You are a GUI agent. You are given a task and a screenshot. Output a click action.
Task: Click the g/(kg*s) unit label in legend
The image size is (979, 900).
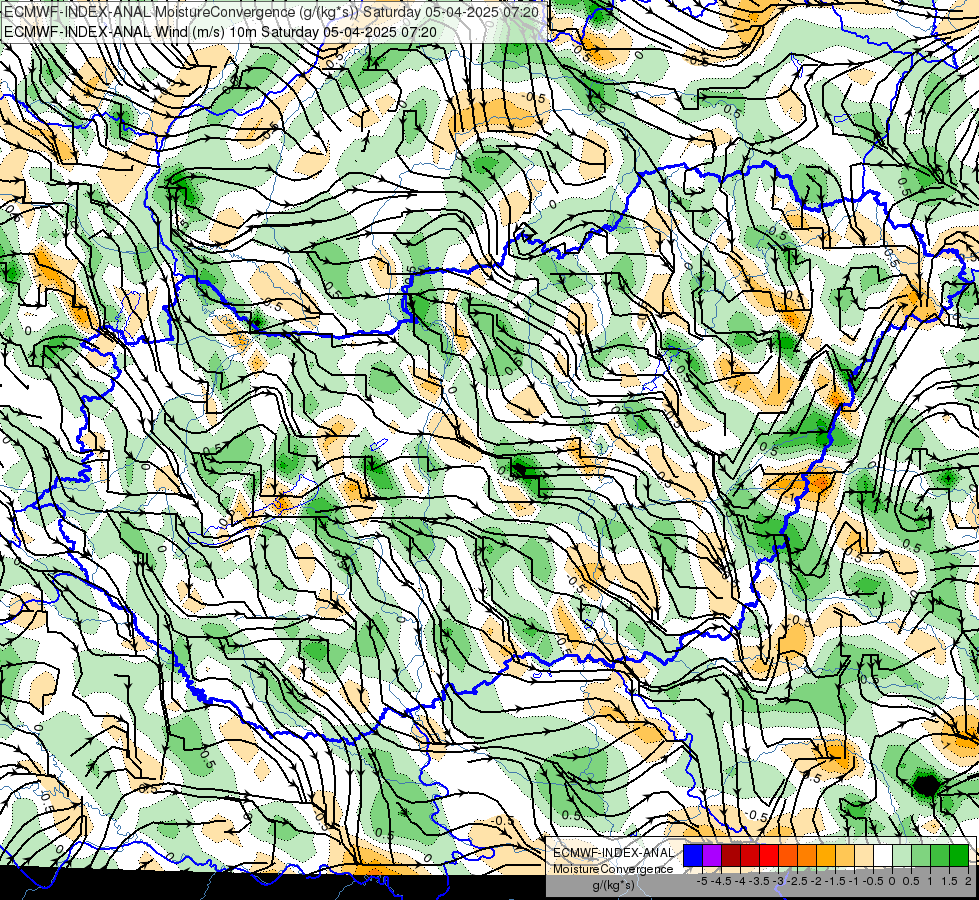(x=613, y=886)
